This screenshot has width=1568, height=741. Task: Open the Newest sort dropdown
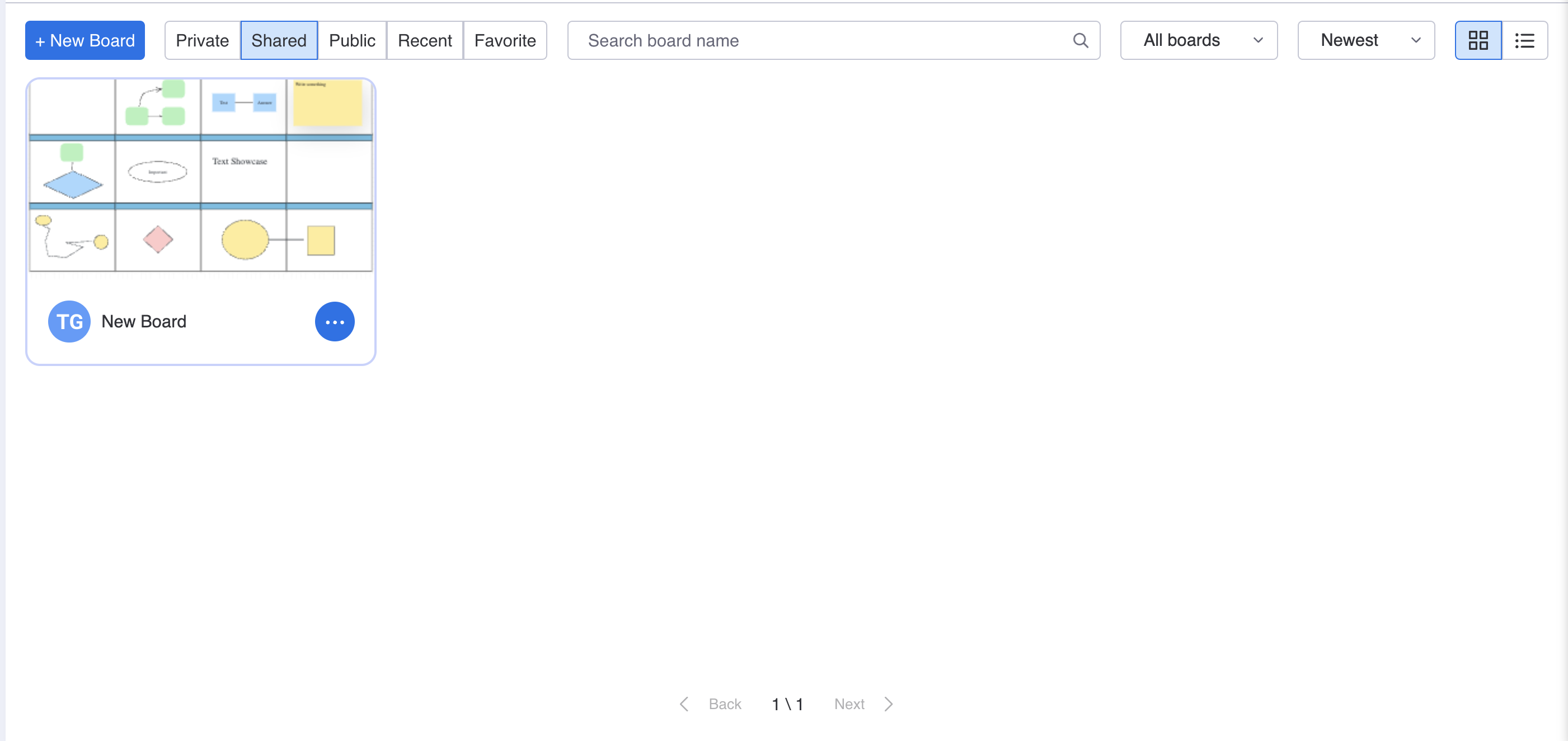[x=1366, y=41]
